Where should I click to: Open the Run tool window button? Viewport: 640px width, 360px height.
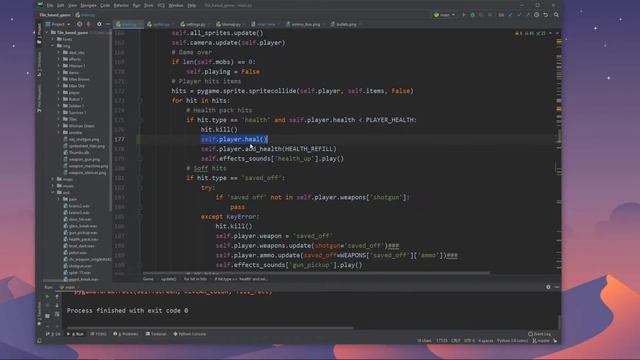[76, 334]
